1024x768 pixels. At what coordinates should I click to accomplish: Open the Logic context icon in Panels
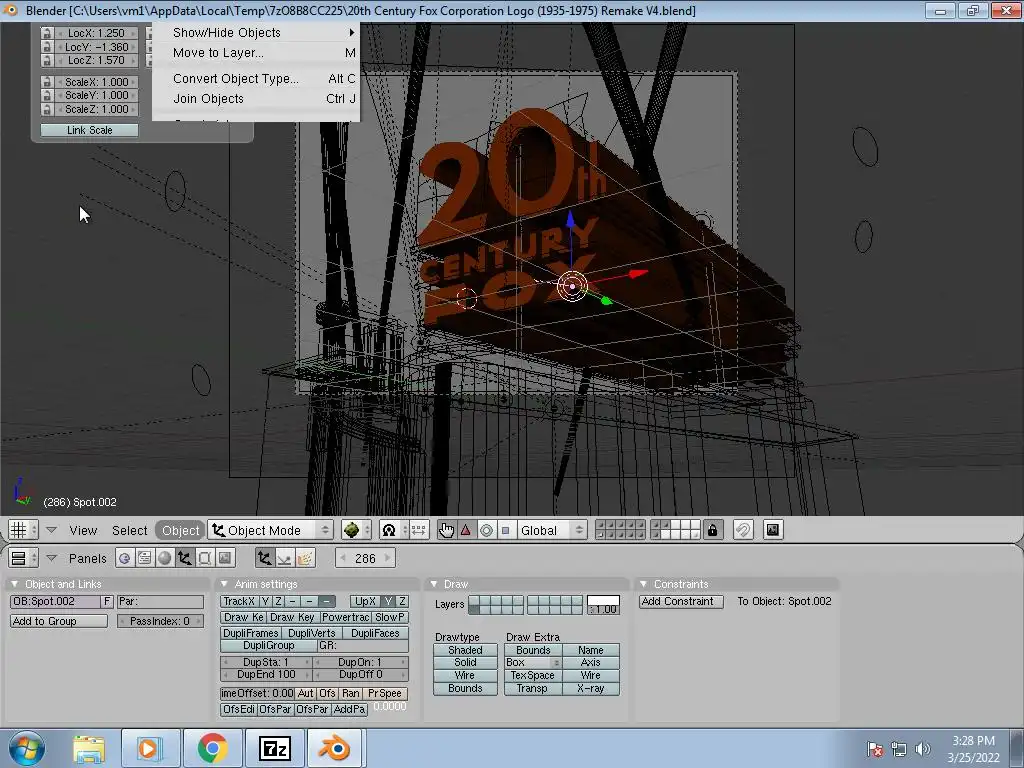pyautogui.click(x=124, y=558)
